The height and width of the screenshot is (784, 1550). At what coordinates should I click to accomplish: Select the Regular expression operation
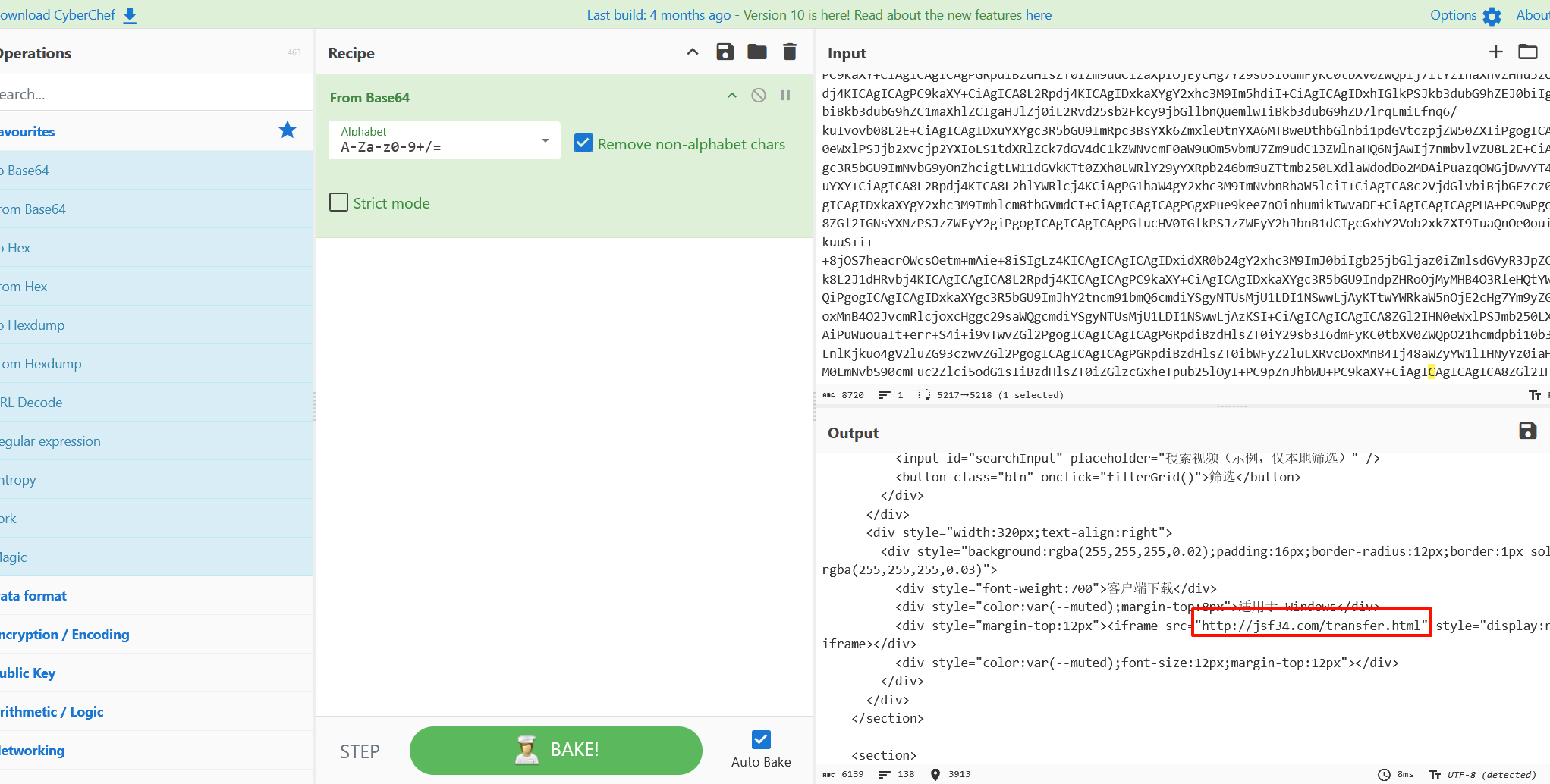156,441
